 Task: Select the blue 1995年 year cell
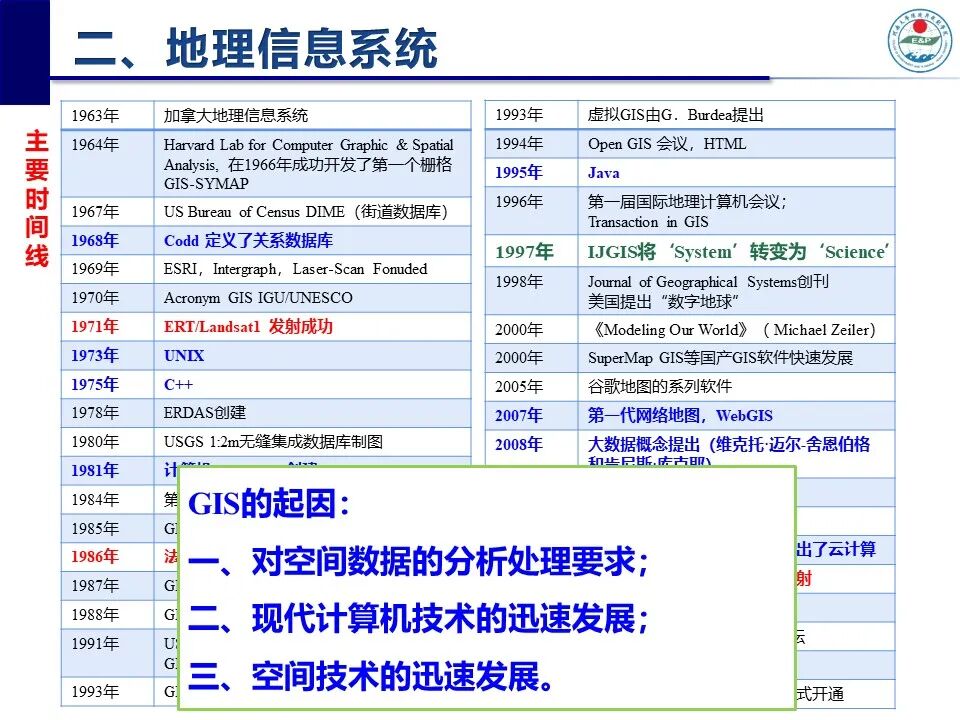point(531,173)
